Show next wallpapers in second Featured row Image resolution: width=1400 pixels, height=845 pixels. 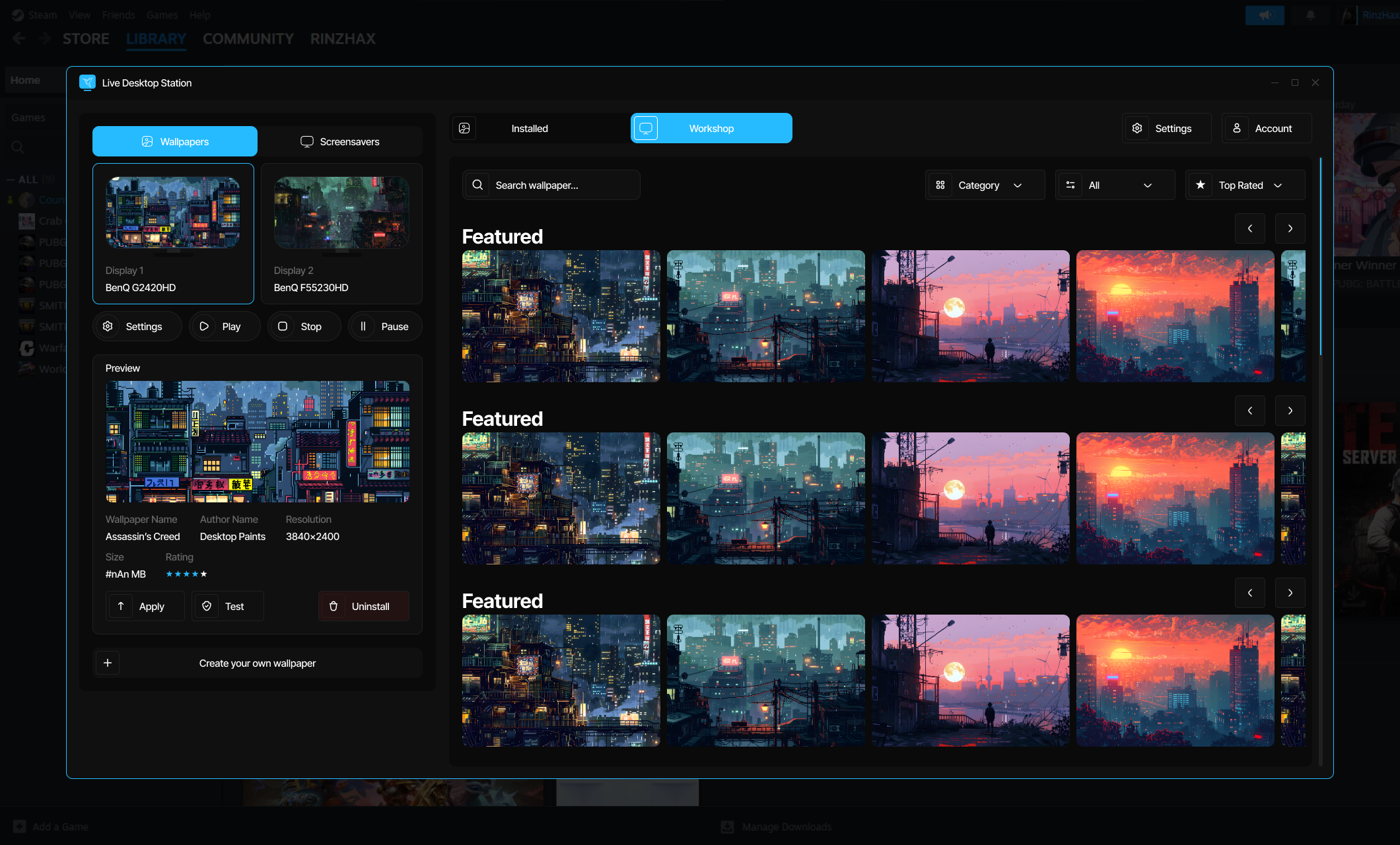[1290, 411]
